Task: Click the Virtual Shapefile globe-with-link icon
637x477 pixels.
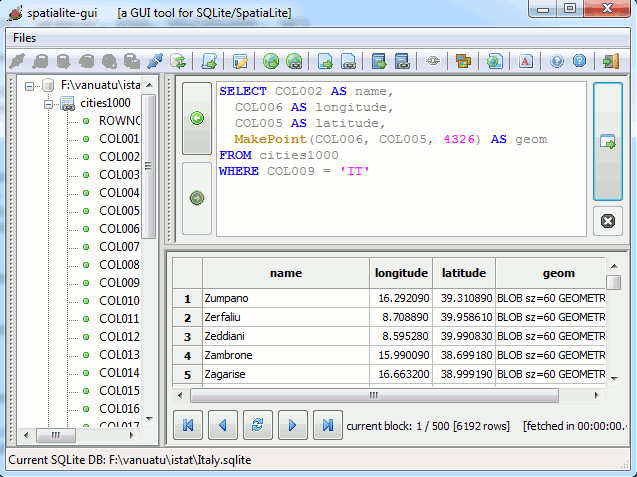Action: coord(294,61)
